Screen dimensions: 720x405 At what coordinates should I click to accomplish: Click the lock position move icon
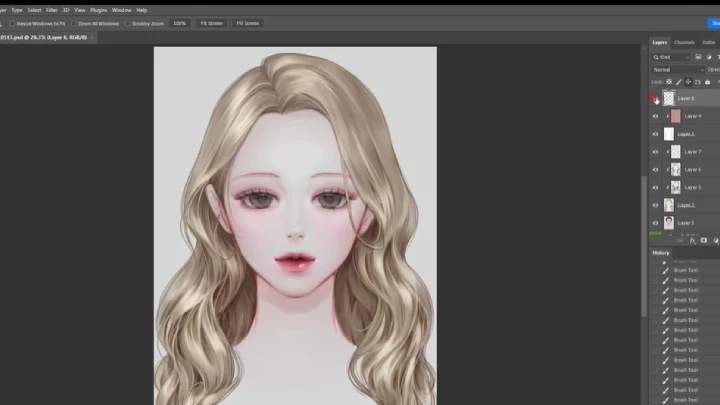pyautogui.click(x=688, y=82)
